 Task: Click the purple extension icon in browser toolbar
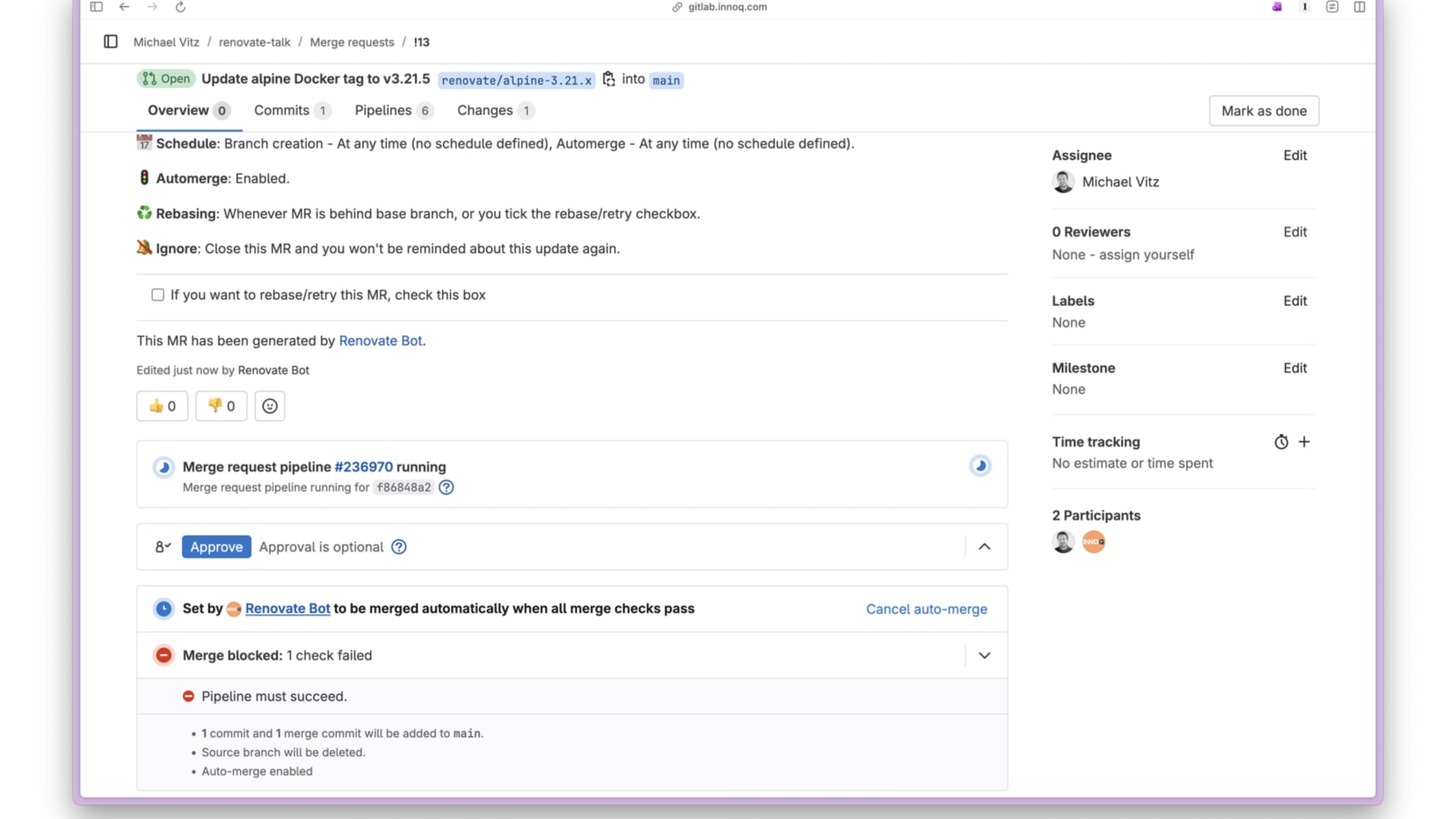pos(1277,7)
